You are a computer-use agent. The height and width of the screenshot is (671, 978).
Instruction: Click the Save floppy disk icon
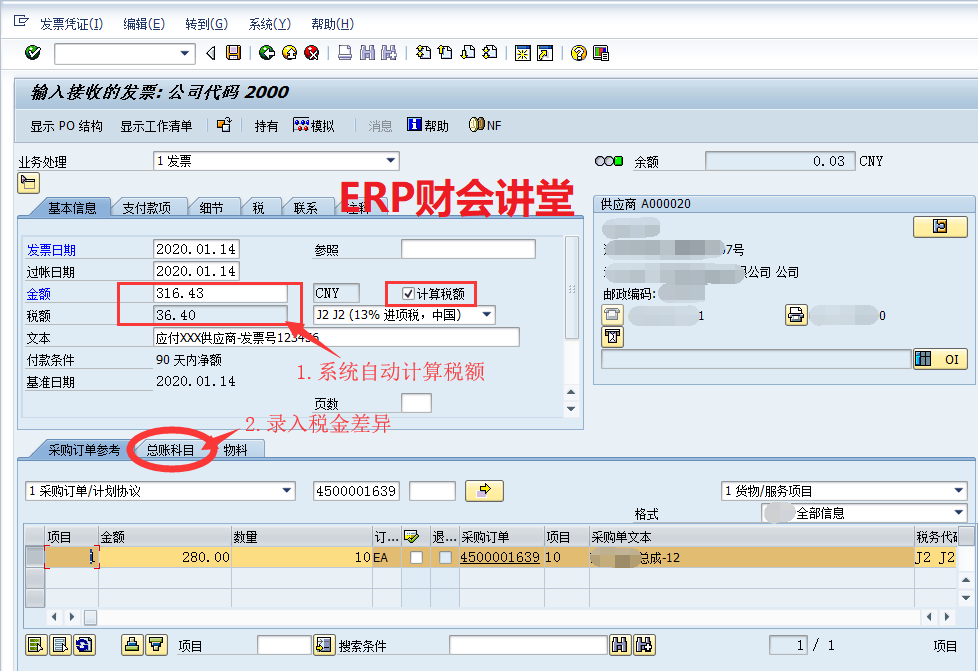[233, 53]
